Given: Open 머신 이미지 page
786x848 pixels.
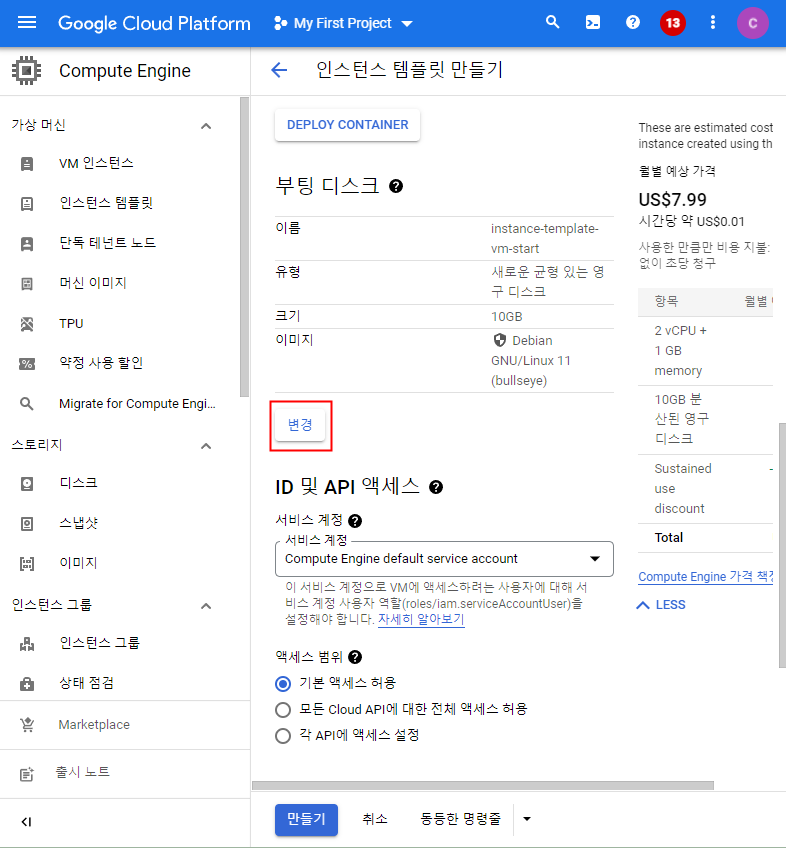Looking at the screenshot, I should coord(93,283).
